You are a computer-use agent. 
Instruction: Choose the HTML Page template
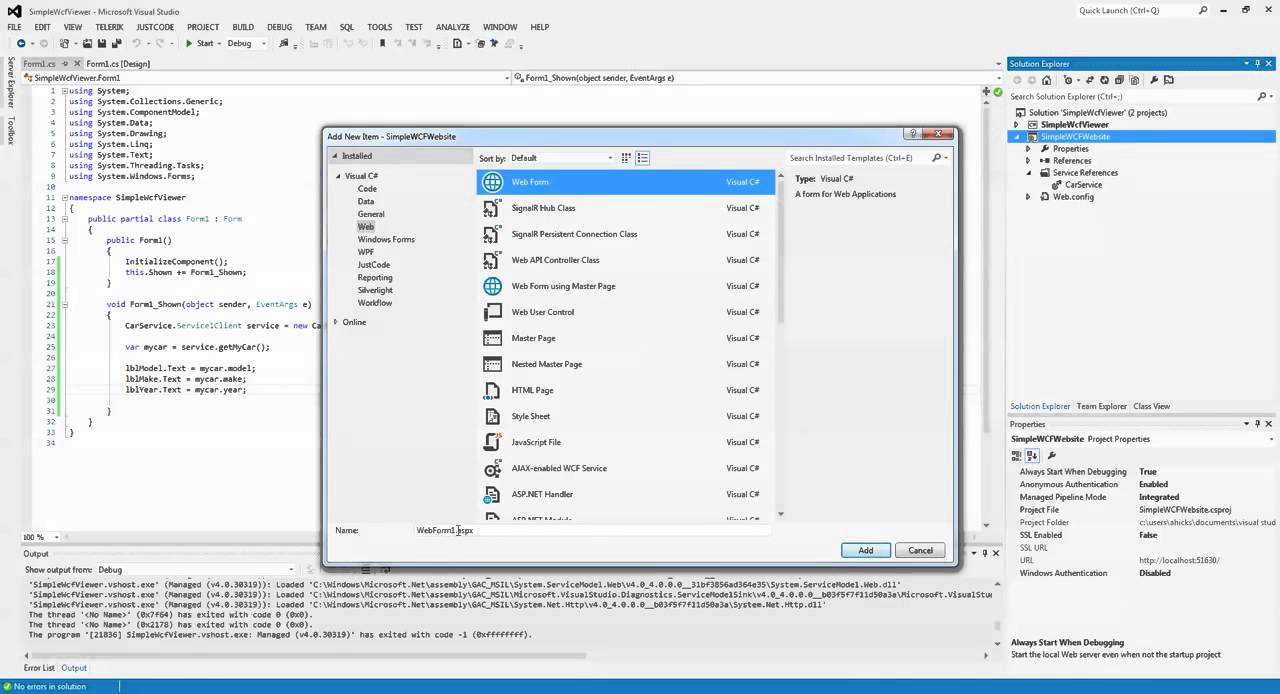pos(625,390)
